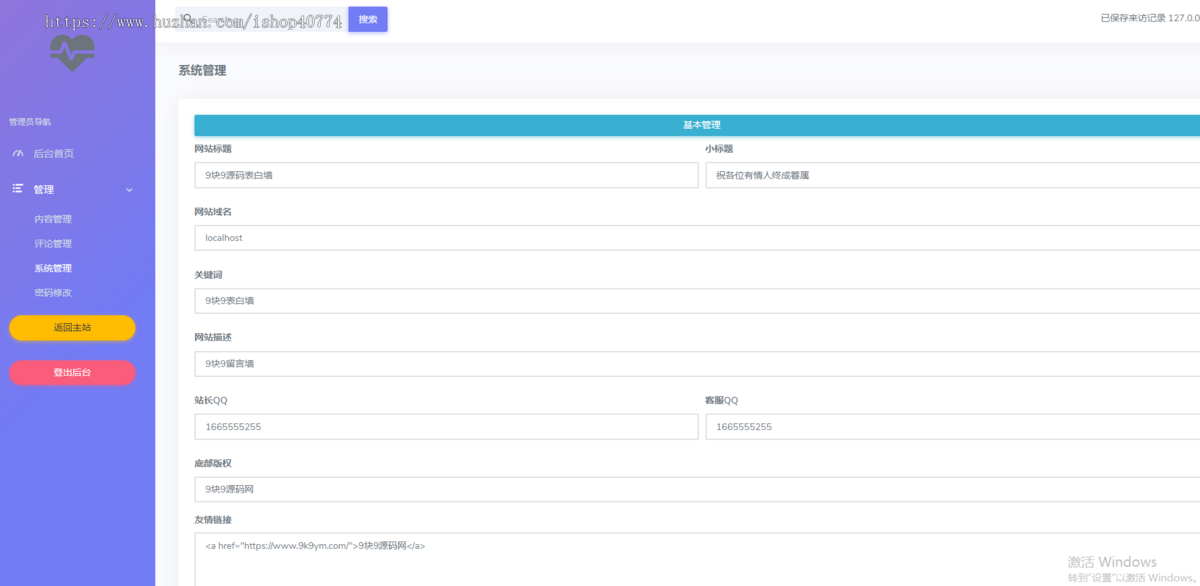Click the 关键词 input field
Image resolution: width=1200 pixels, height=586 pixels.
[697, 301]
